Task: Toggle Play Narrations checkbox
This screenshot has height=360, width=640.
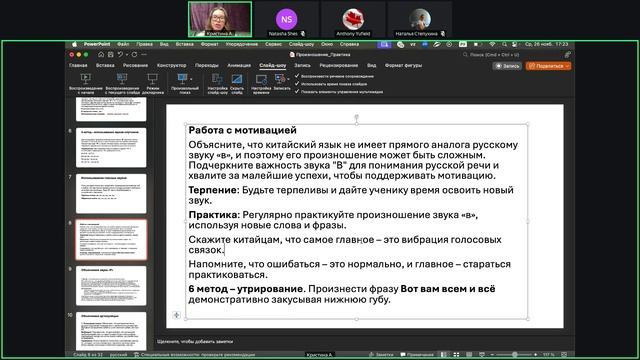Action: [x=297, y=76]
